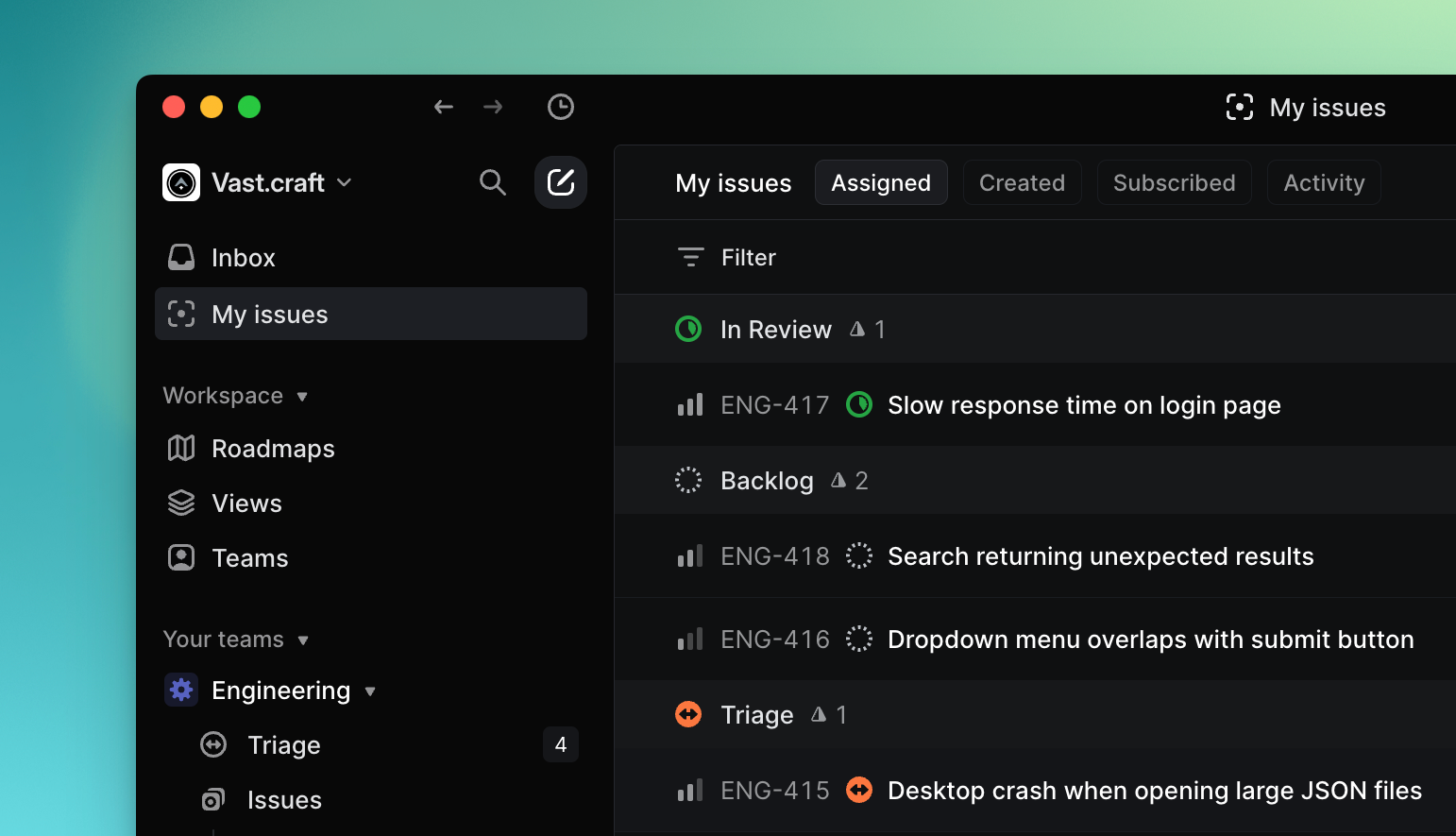Viewport: 1456px width, 836px height.
Task: Collapse the Workspace section
Action: click(303, 396)
